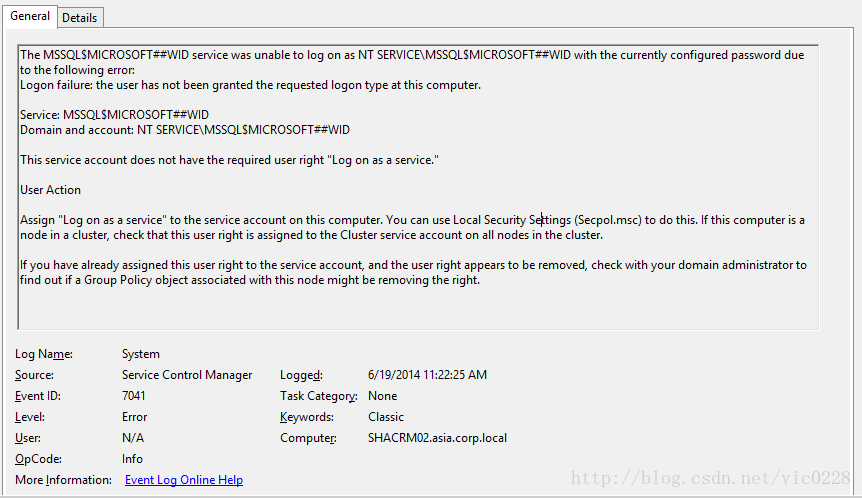The height and width of the screenshot is (498, 862).
Task: Click the "Computer:" label
Action: [308, 438]
